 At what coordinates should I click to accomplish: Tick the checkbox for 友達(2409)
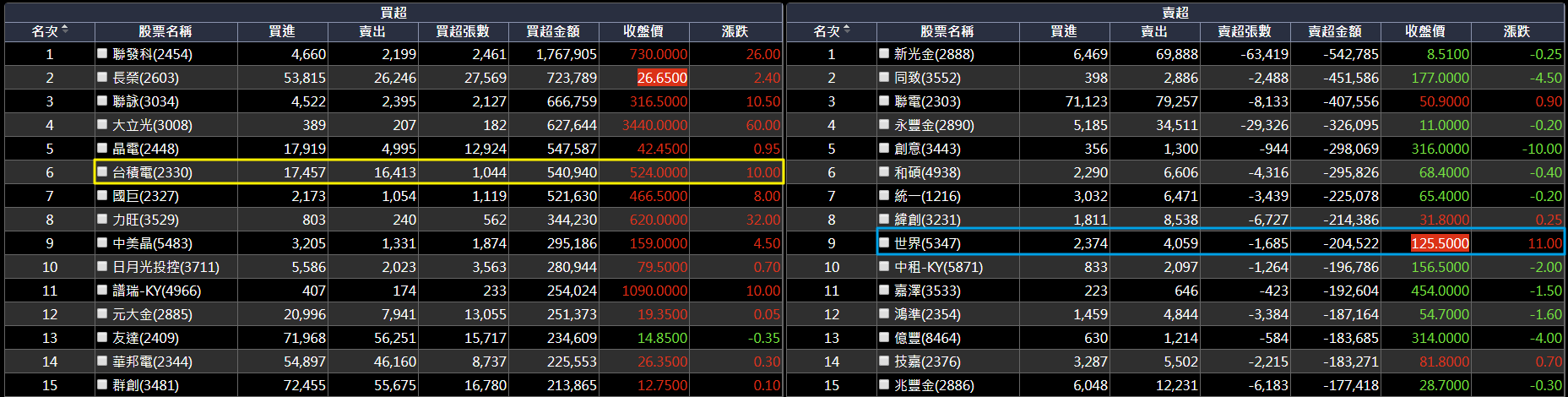[102, 337]
